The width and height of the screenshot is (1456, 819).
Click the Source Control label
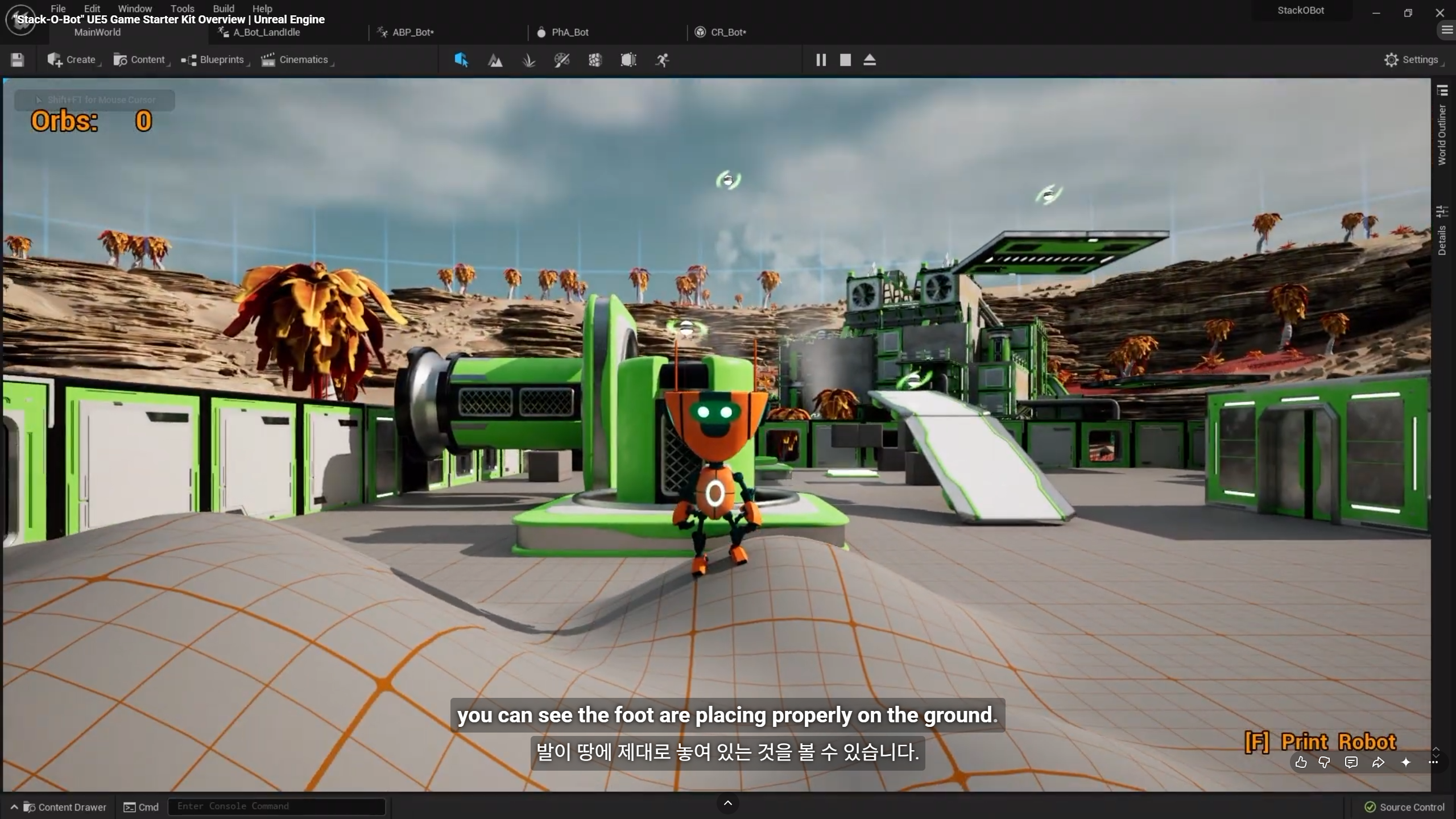click(1412, 807)
